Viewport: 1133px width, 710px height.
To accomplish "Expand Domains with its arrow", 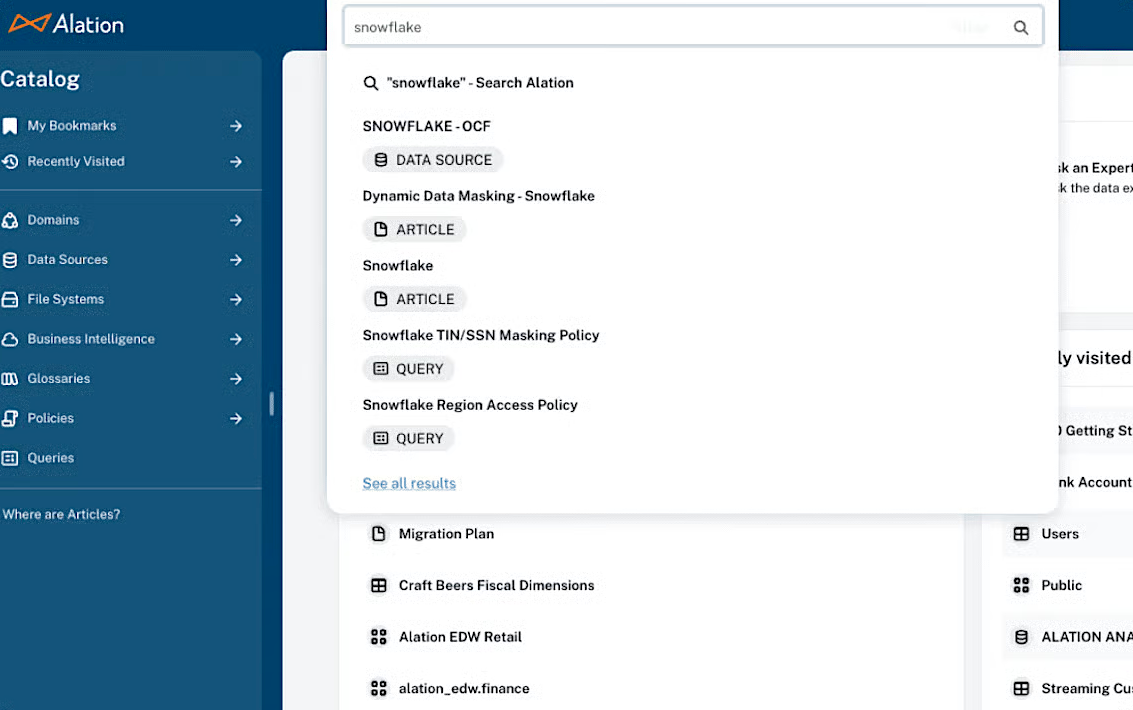I will click(x=236, y=220).
